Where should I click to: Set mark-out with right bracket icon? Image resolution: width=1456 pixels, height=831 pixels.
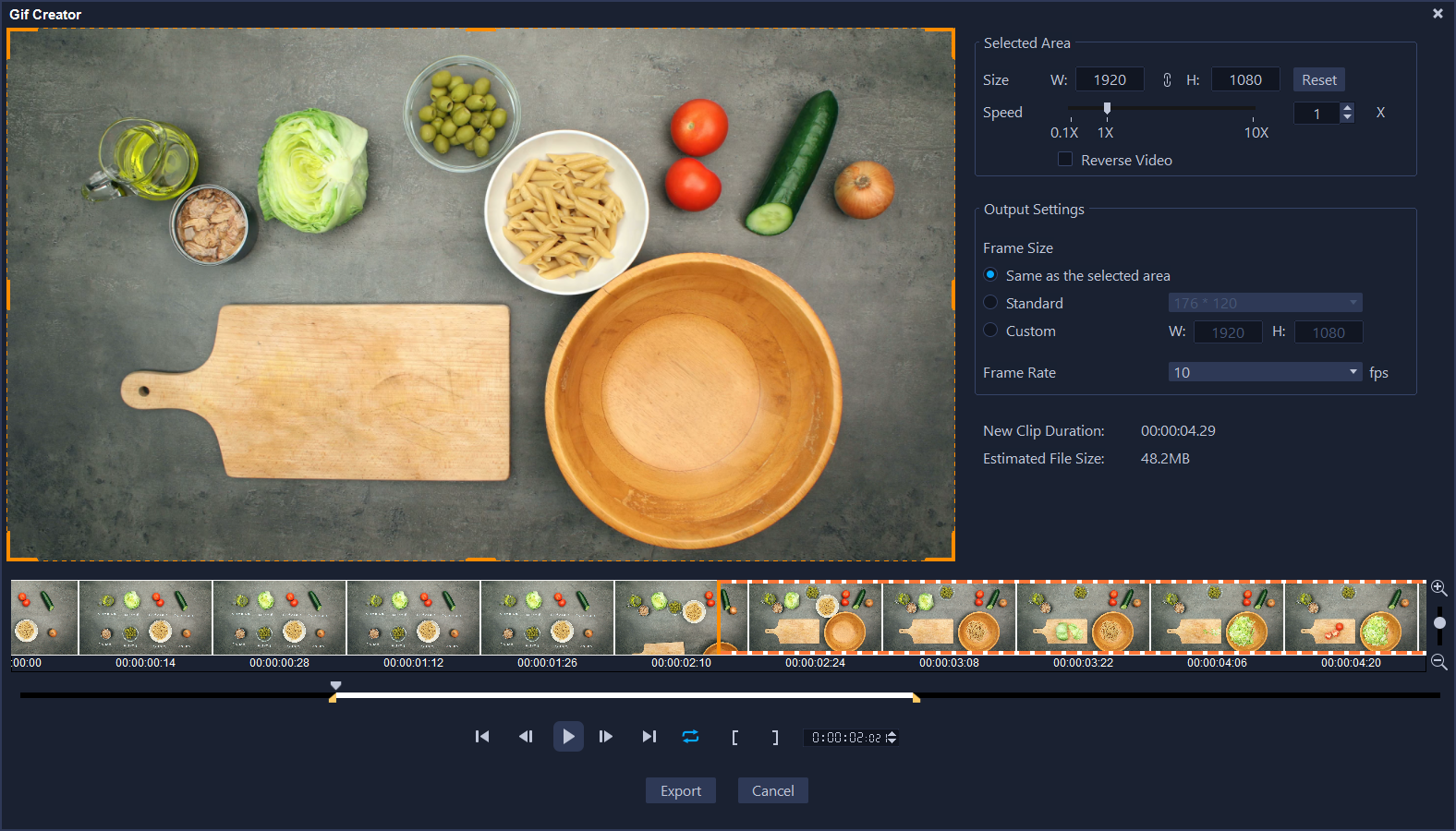click(775, 737)
